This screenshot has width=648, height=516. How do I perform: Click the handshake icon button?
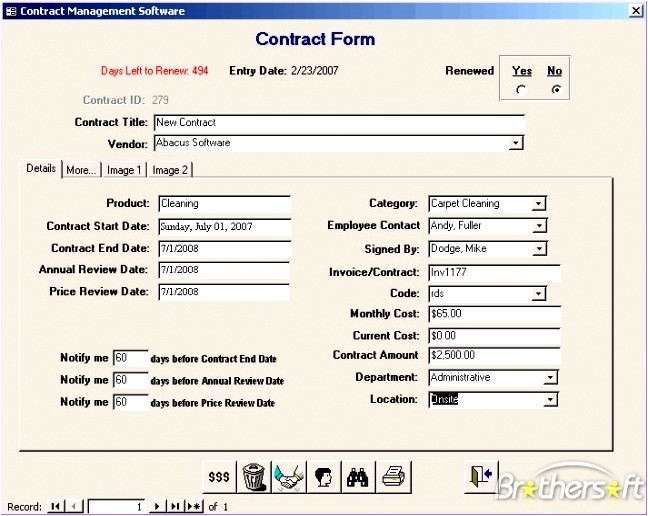pyautogui.click(x=289, y=477)
